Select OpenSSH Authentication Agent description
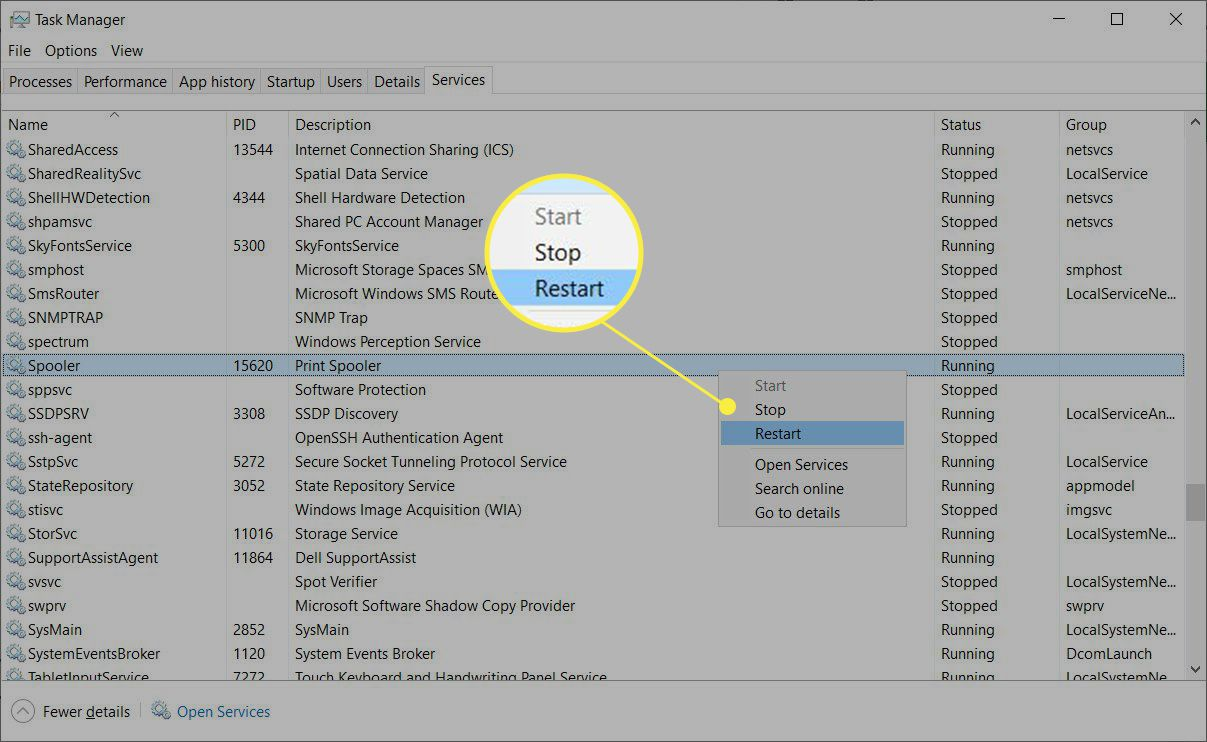This screenshot has width=1207, height=742. (x=399, y=438)
